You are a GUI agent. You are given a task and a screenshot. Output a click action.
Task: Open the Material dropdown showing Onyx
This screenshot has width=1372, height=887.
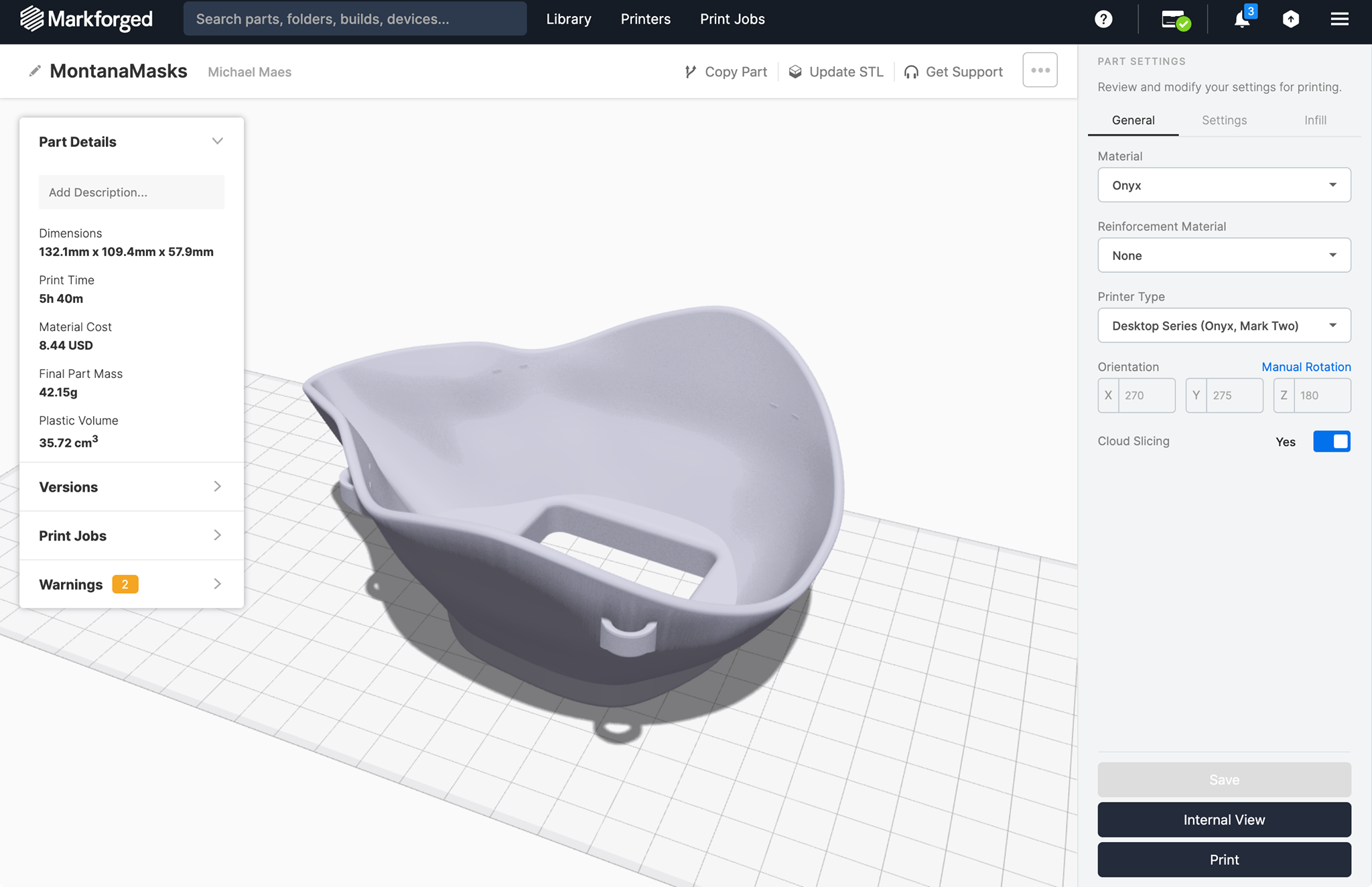click(1223, 185)
